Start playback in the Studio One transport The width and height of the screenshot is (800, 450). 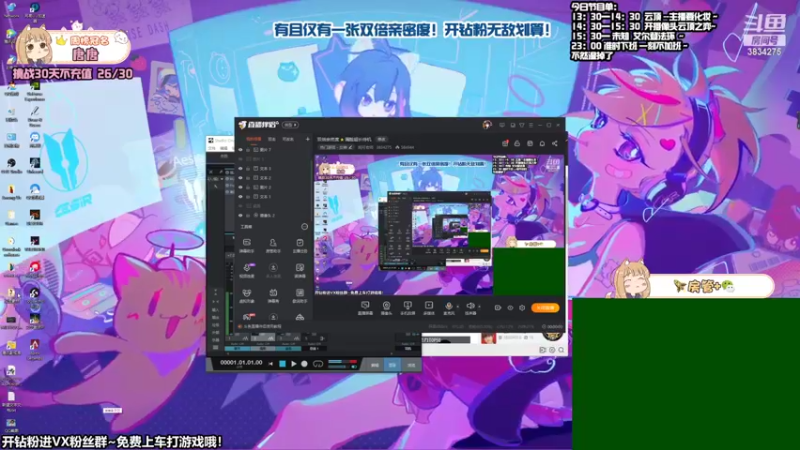[x=294, y=364]
